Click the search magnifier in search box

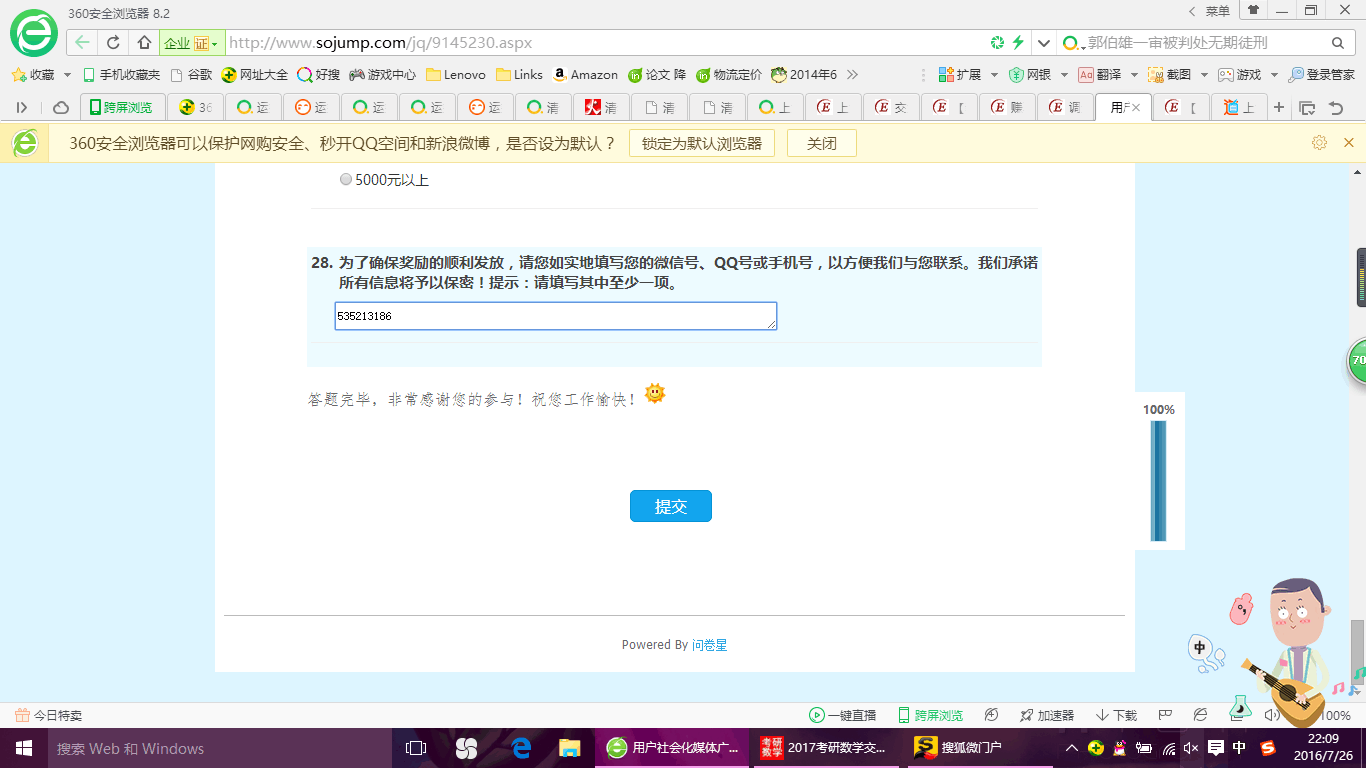point(1337,43)
